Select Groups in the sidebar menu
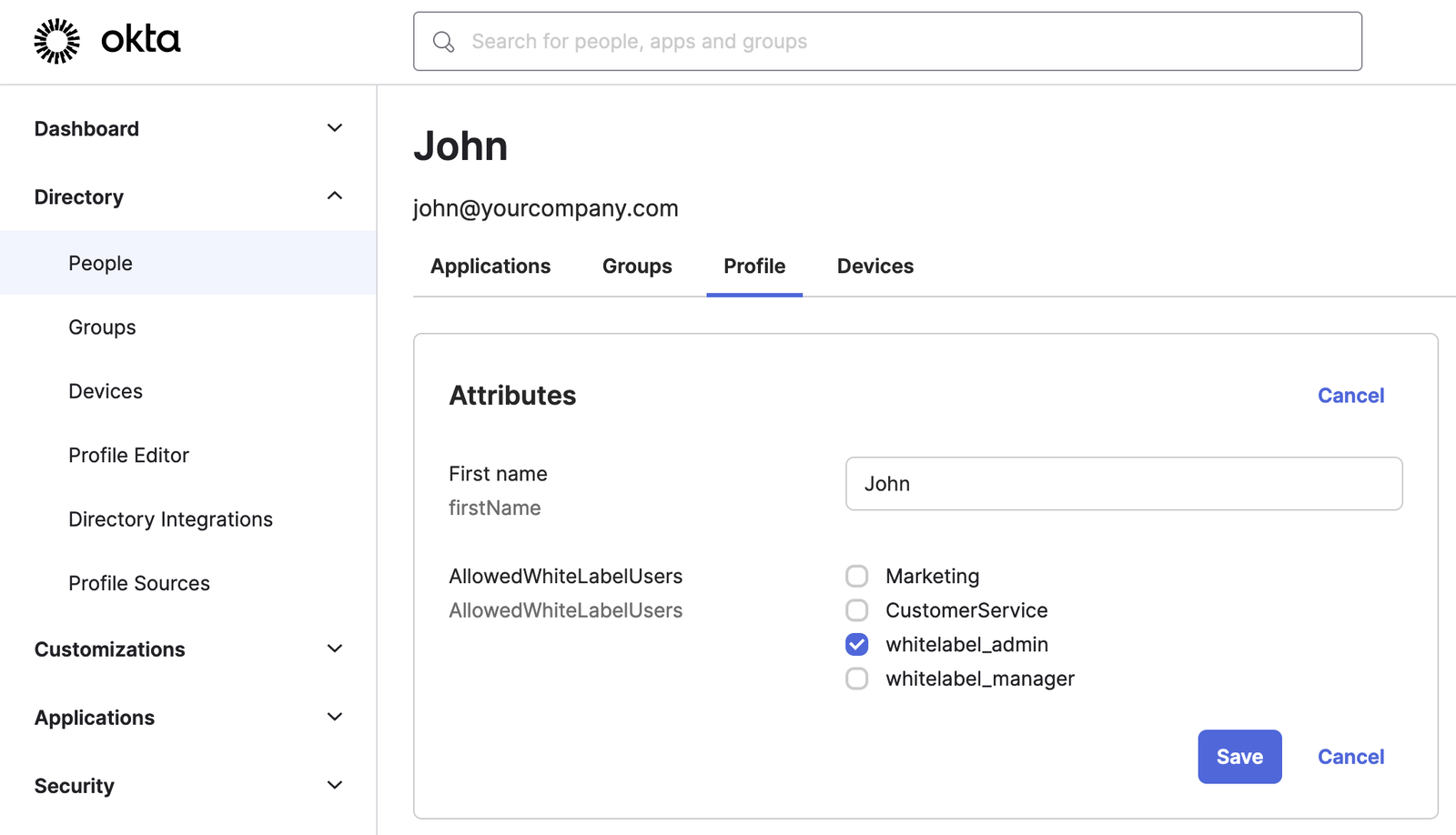1456x835 pixels. click(x=102, y=327)
